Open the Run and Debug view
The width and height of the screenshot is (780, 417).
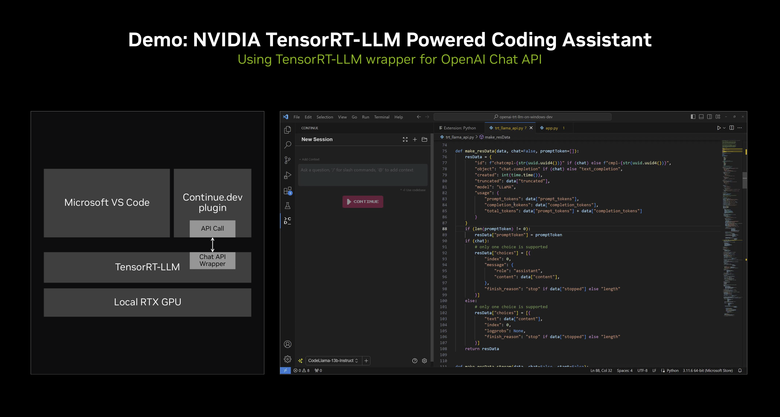pyautogui.click(x=287, y=175)
